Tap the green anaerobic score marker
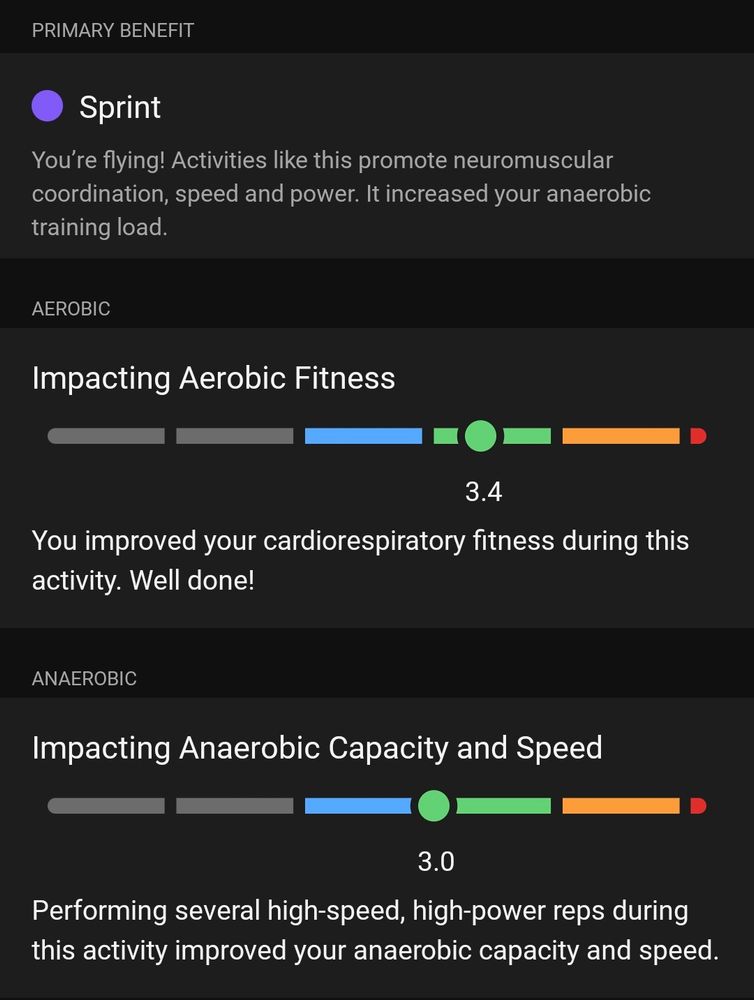Viewport: 754px width, 1000px height. point(434,805)
